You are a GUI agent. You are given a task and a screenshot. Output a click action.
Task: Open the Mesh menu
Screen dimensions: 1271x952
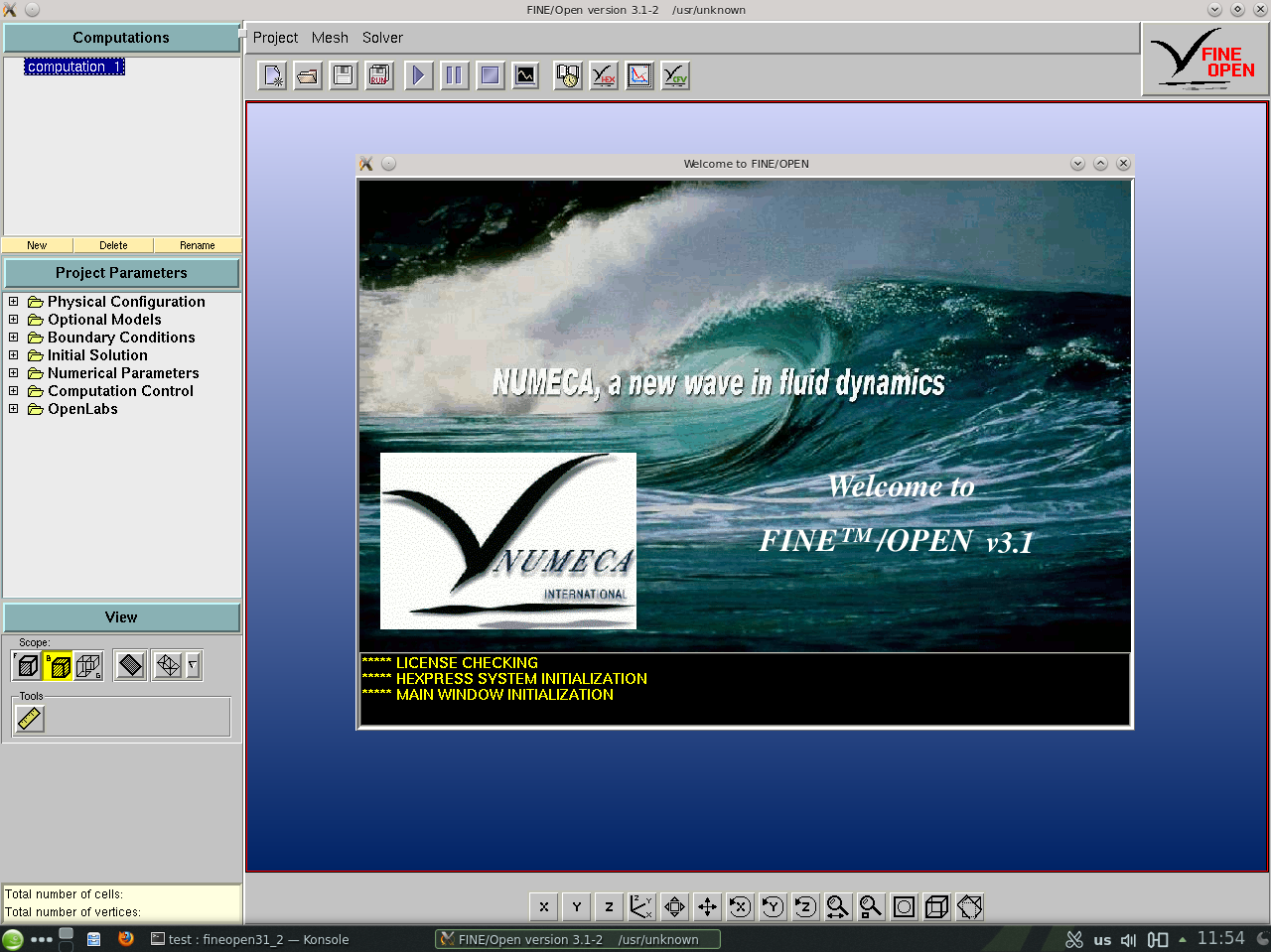click(x=330, y=38)
